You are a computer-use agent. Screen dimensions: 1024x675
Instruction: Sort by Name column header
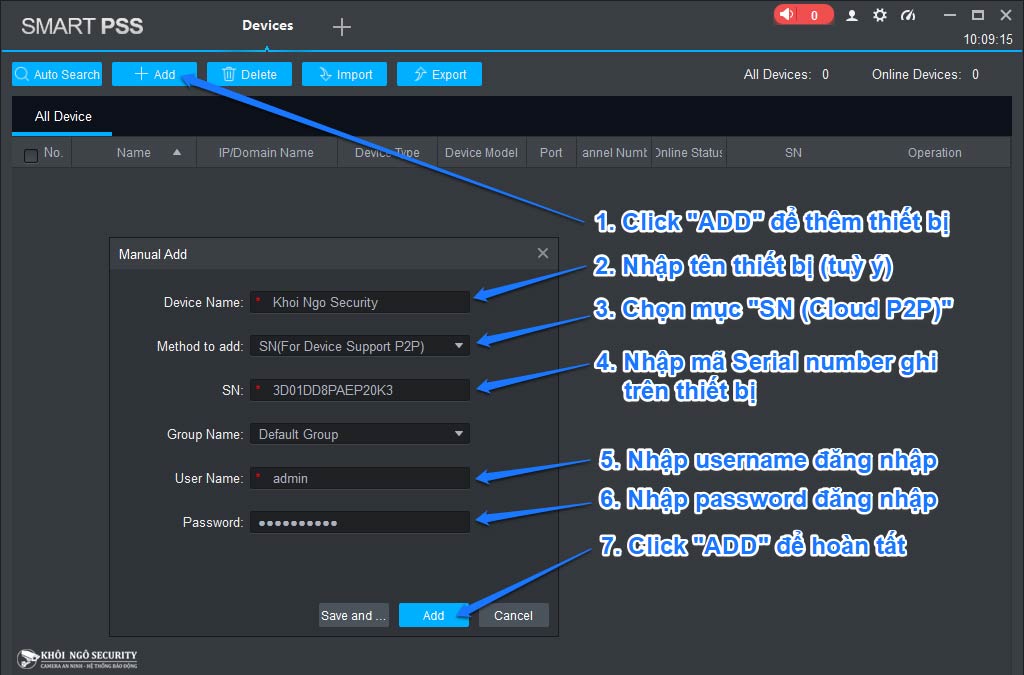pyautogui.click(x=133, y=153)
